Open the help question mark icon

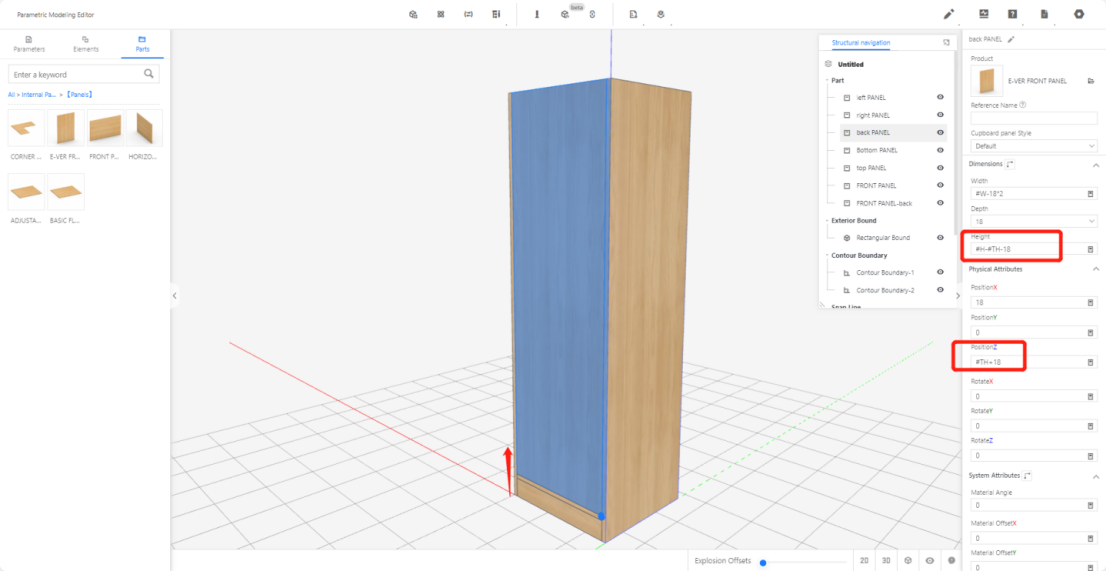point(1013,14)
